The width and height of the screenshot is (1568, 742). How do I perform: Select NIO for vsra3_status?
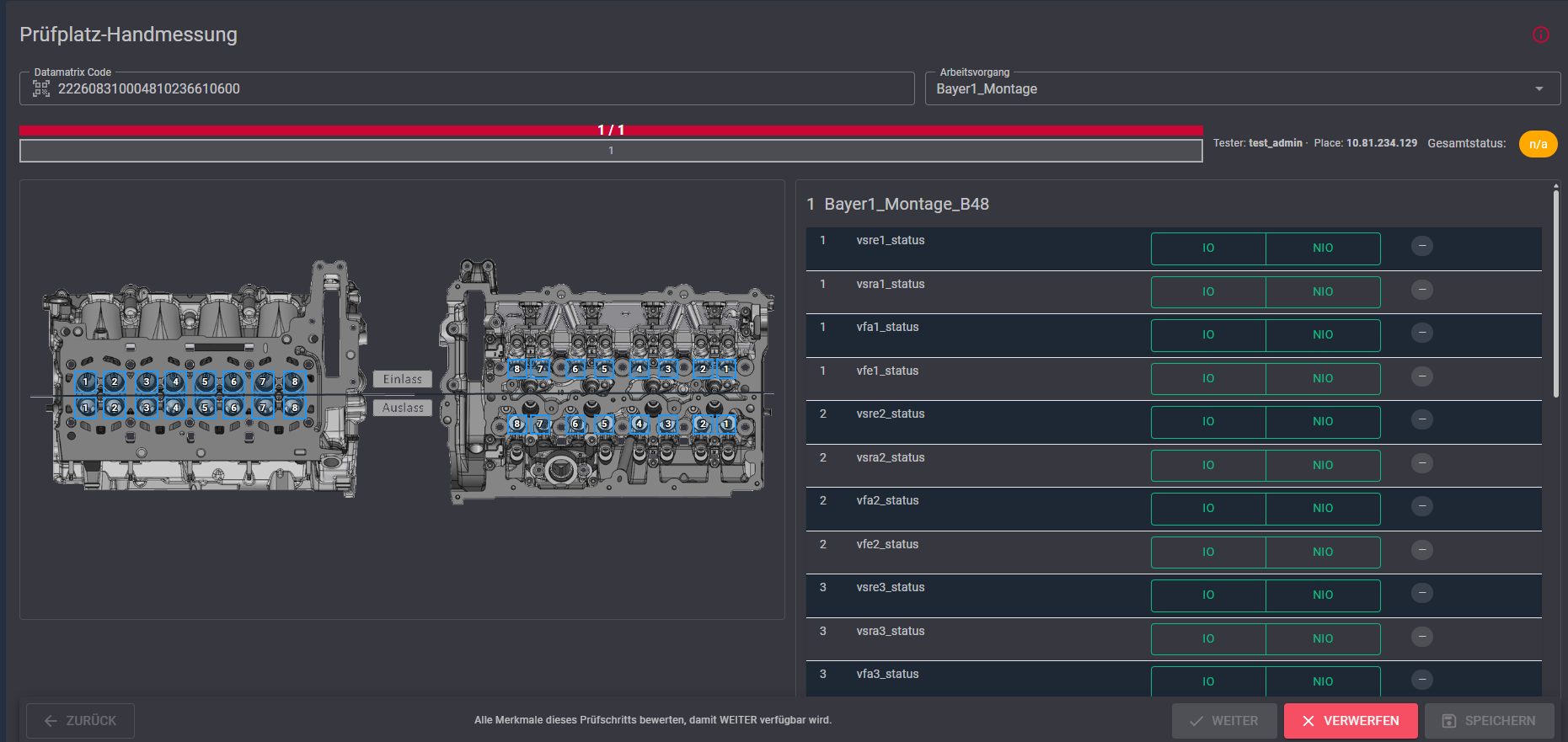click(1323, 639)
